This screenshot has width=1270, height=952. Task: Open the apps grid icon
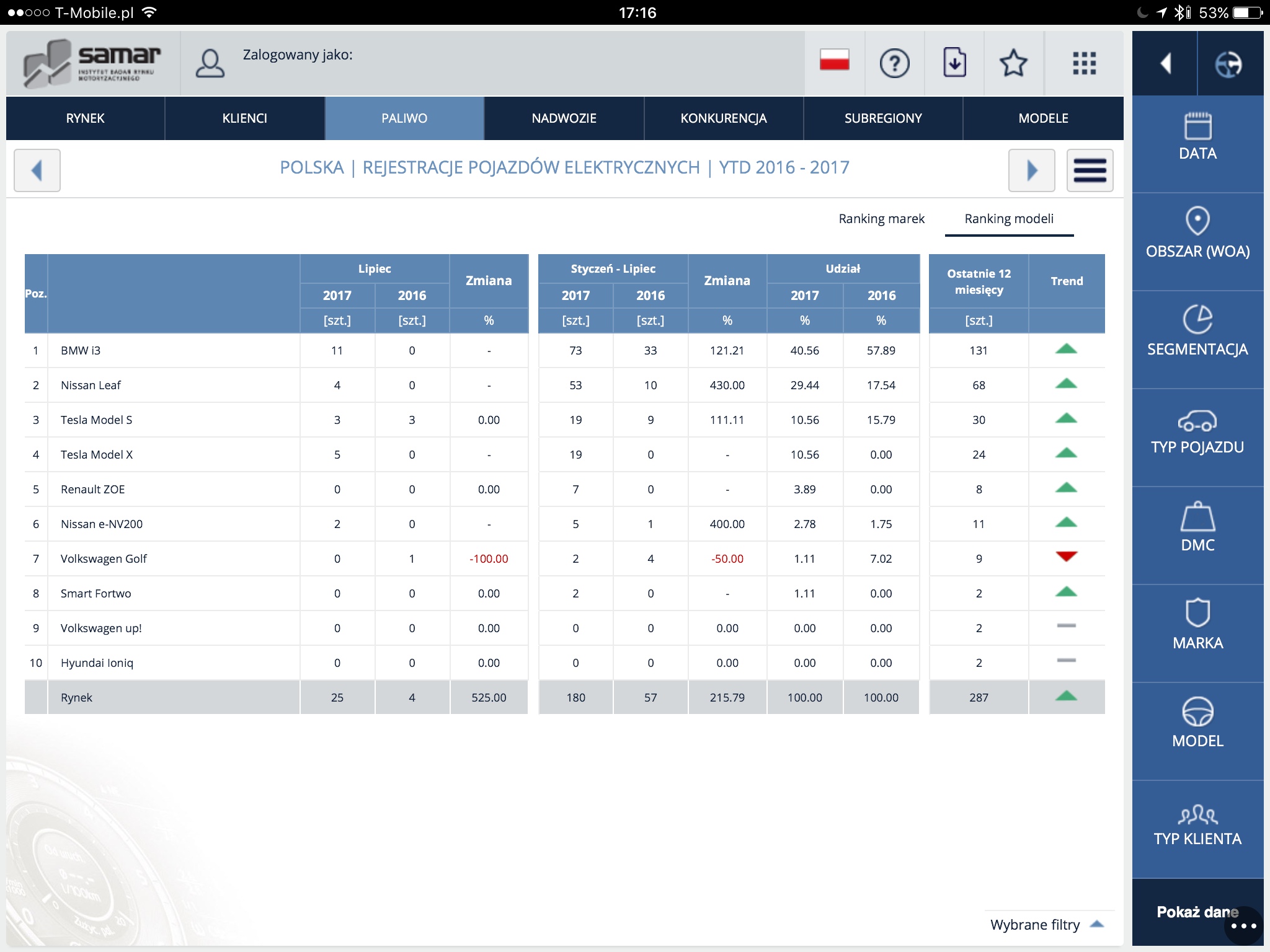pyautogui.click(x=1084, y=63)
